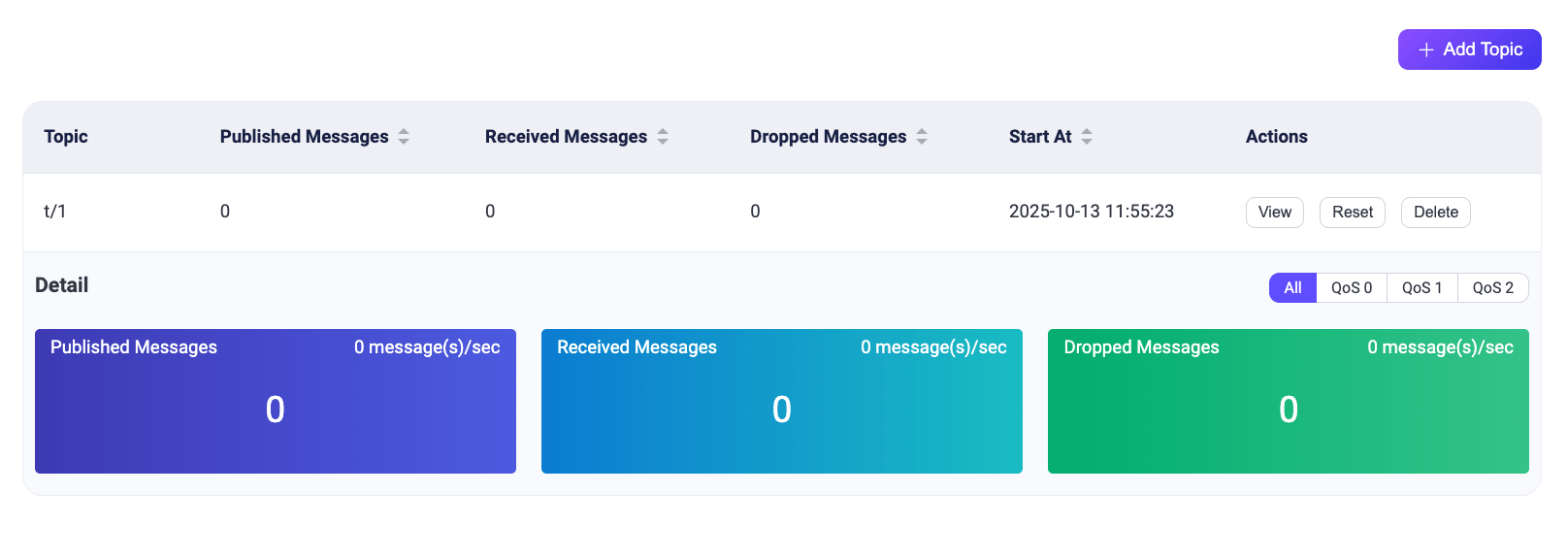Click the green Dropped Messages card
The height and width of the screenshot is (559, 1568).
tap(1289, 401)
